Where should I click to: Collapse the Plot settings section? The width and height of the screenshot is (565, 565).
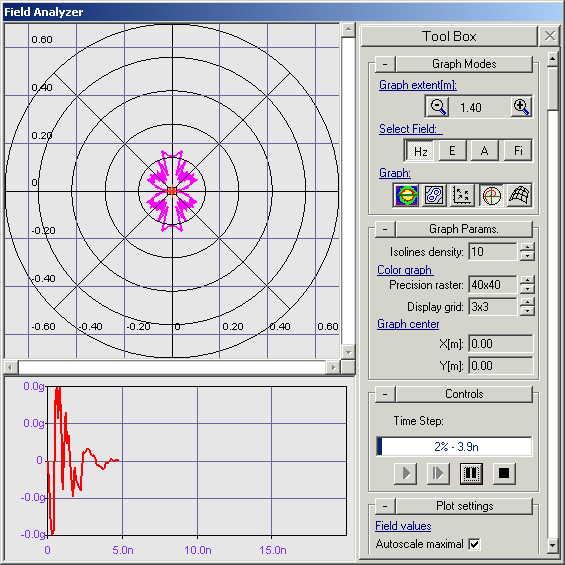tap(385, 506)
